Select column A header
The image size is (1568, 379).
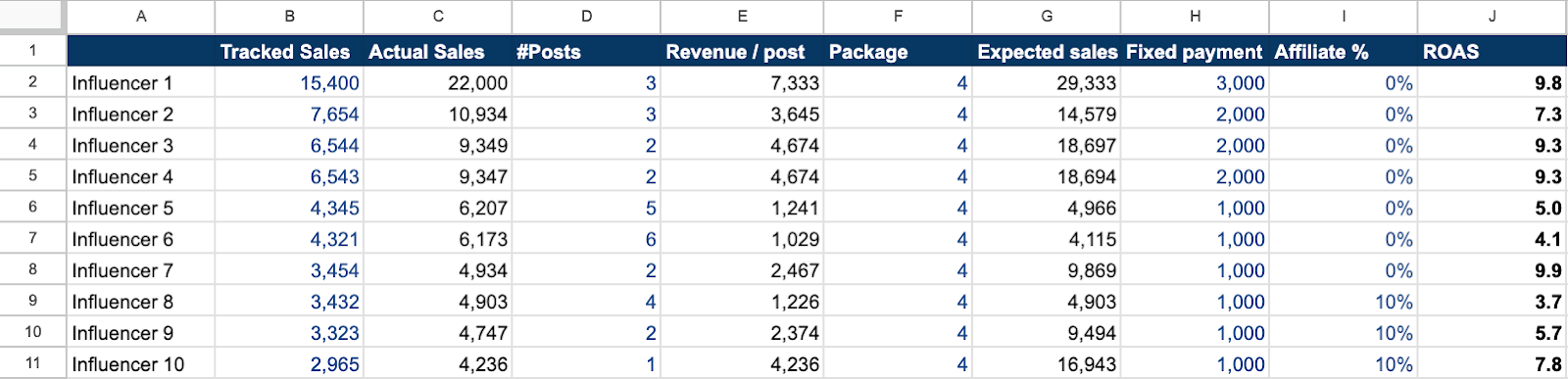[x=141, y=16]
